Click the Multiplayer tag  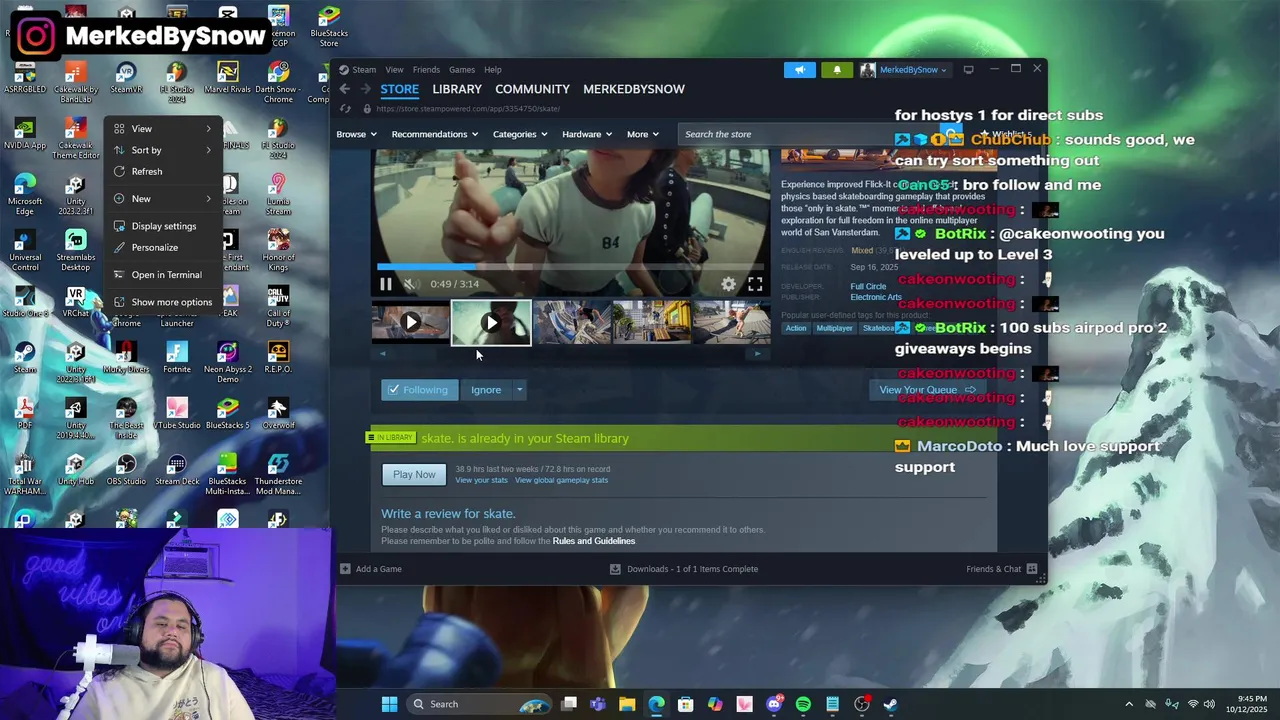(834, 328)
